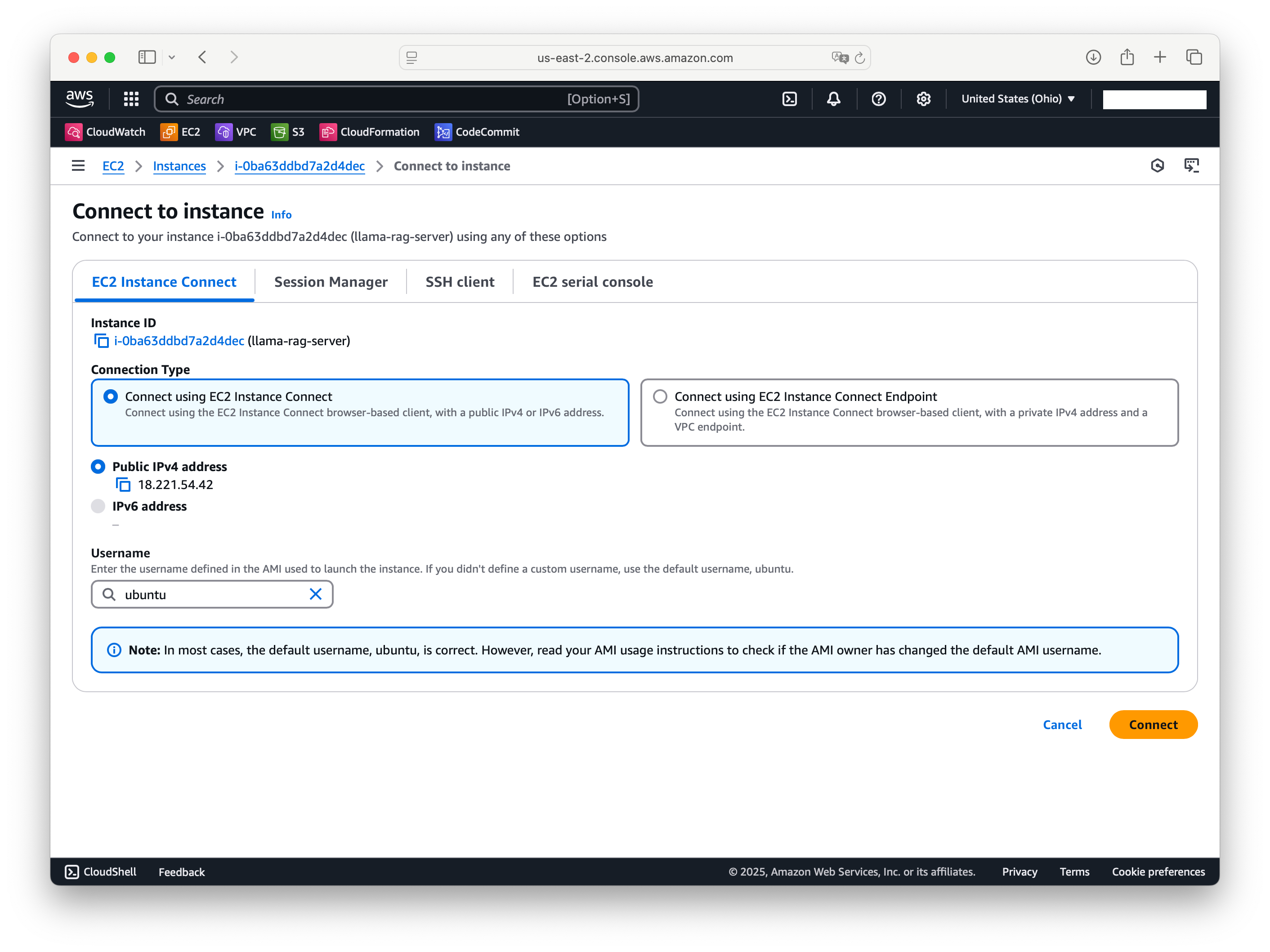Focus the AWS Search box
1270x952 pixels.
click(396, 99)
